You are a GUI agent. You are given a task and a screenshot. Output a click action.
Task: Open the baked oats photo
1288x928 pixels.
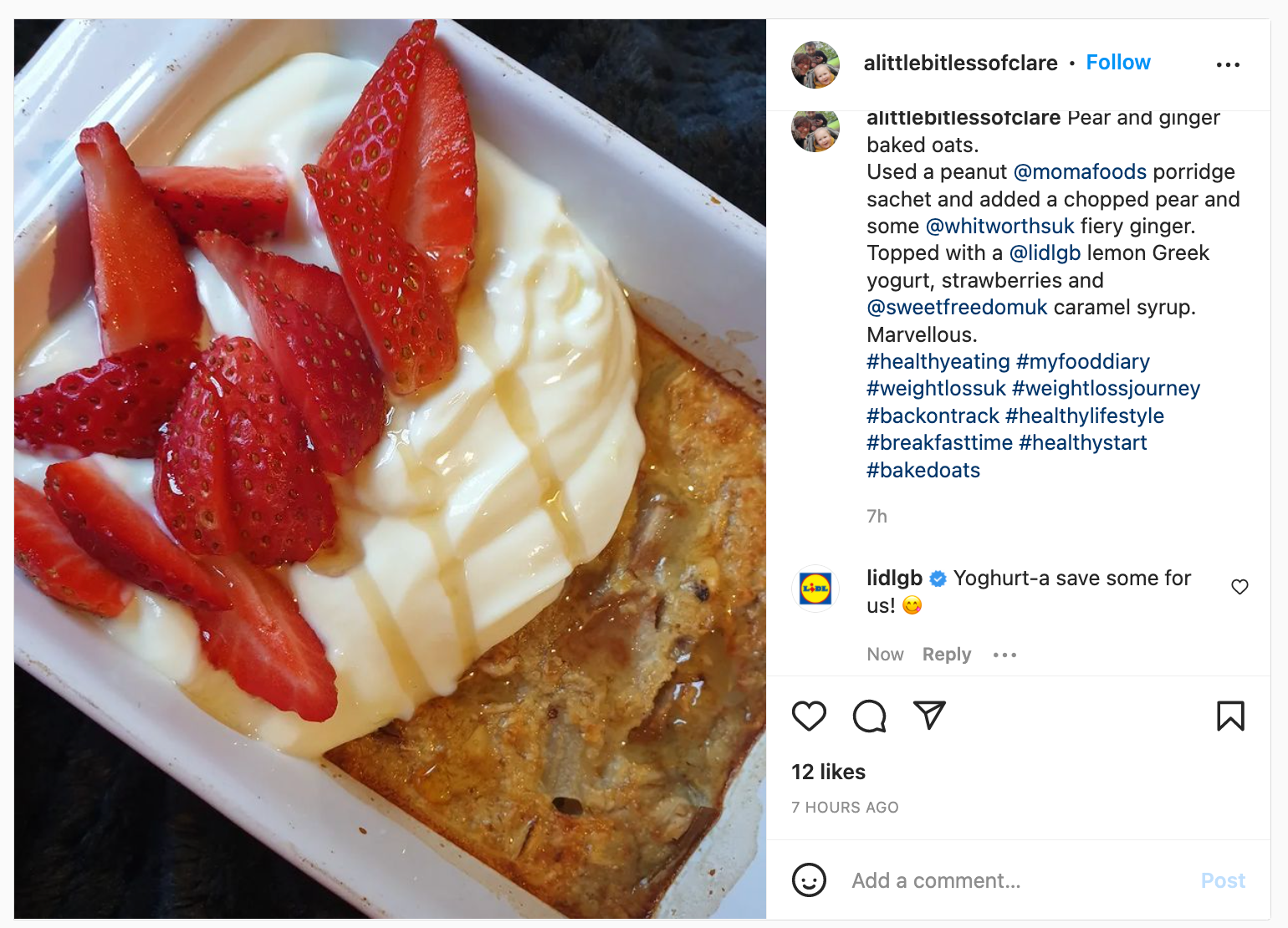pos(390,469)
